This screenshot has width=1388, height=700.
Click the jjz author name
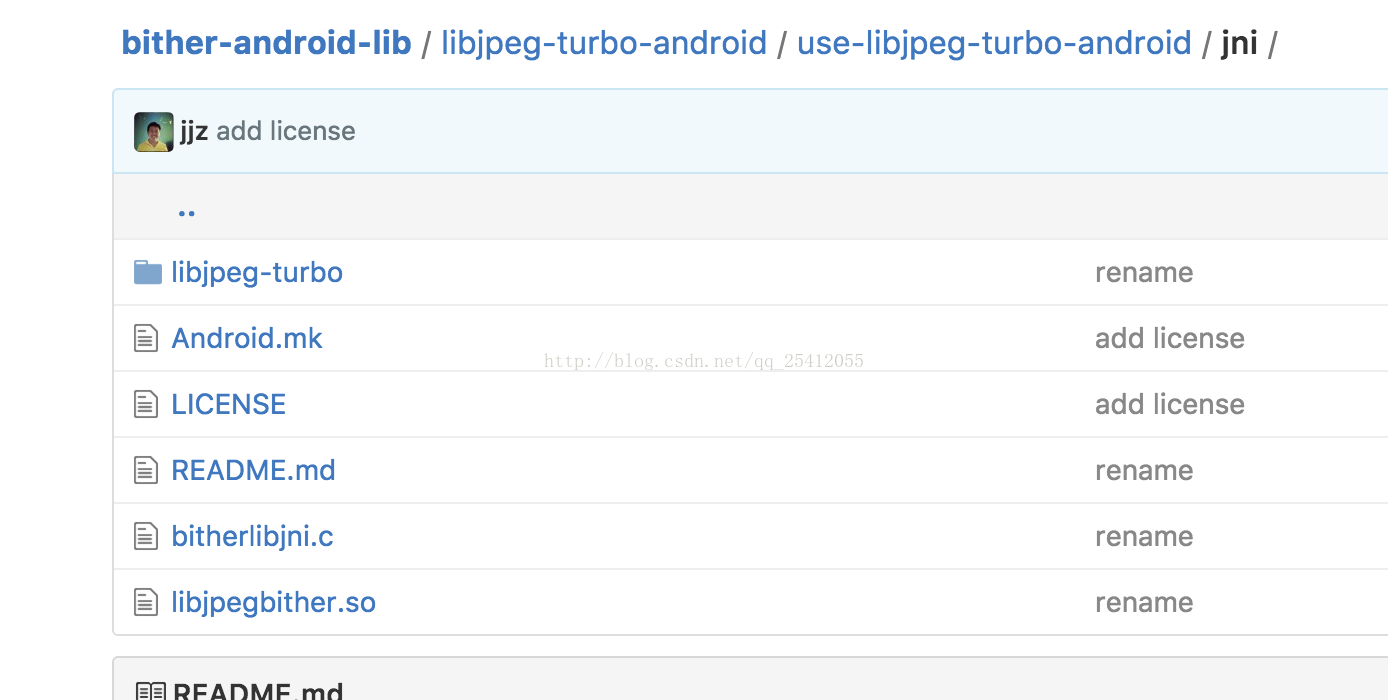pyautogui.click(x=194, y=131)
